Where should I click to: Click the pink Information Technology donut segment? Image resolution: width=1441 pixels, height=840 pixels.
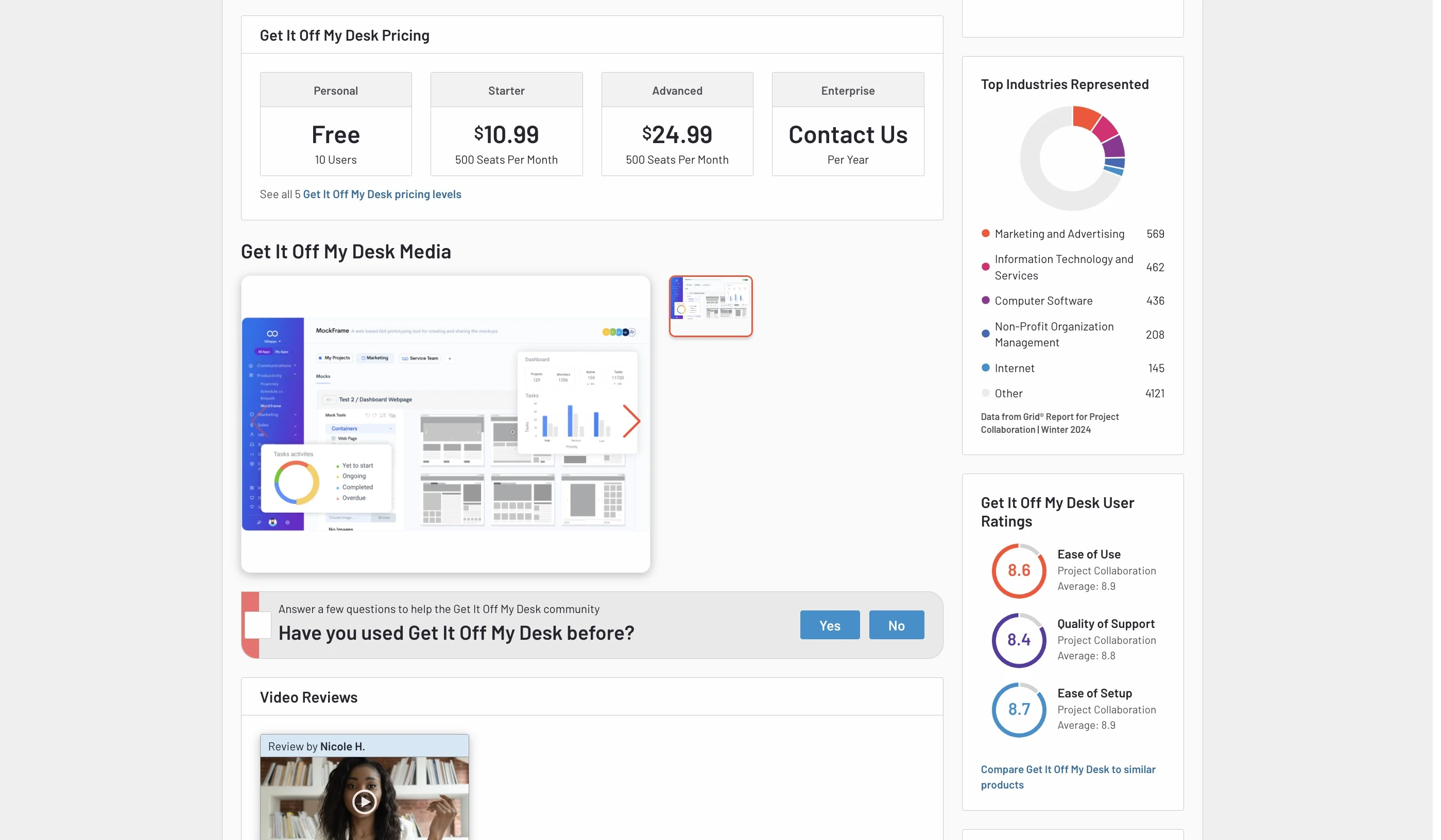pyautogui.click(x=1105, y=130)
